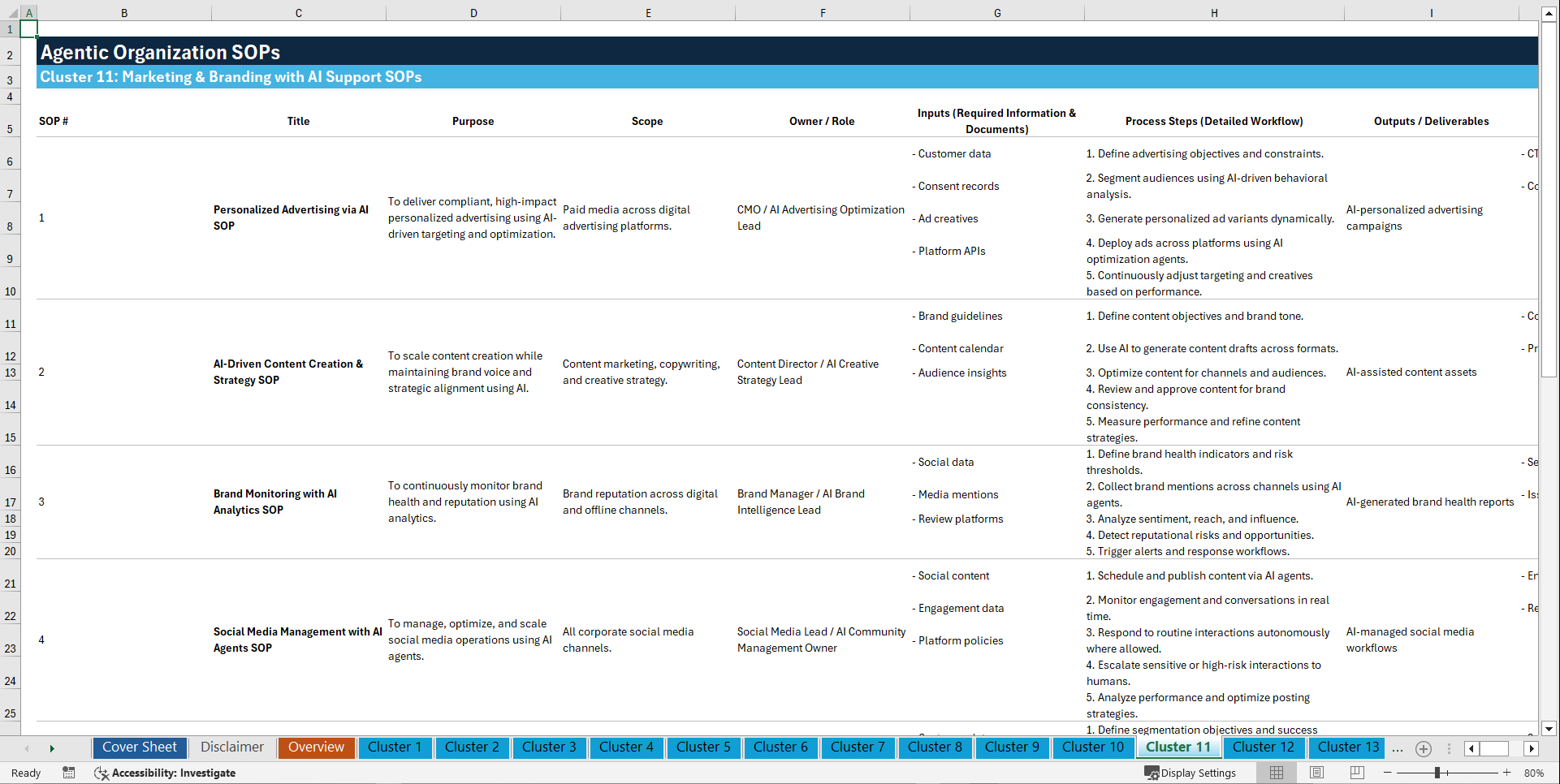This screenshot has height=784, width=1560.
Task: Zoom in using the plus control
Action: coord(1508,773)
